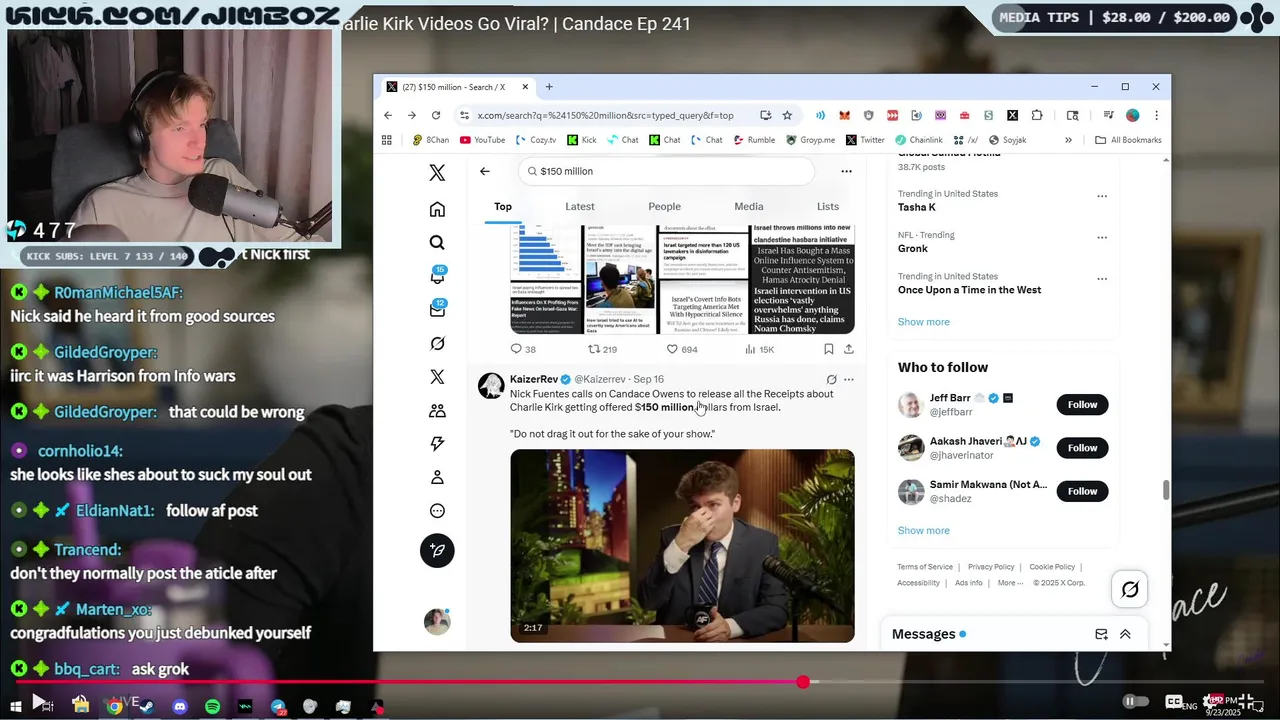This screenshot has width=1280, height=720.
Task: Follow Aakash Jhaveri
Action: 1082,448
